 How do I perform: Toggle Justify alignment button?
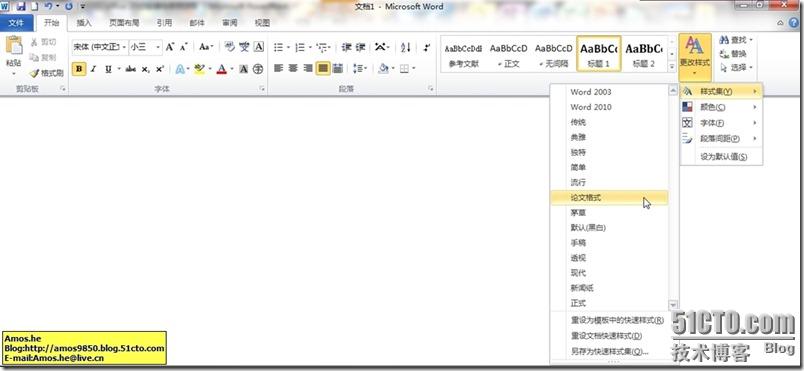[x=323, y=68]
